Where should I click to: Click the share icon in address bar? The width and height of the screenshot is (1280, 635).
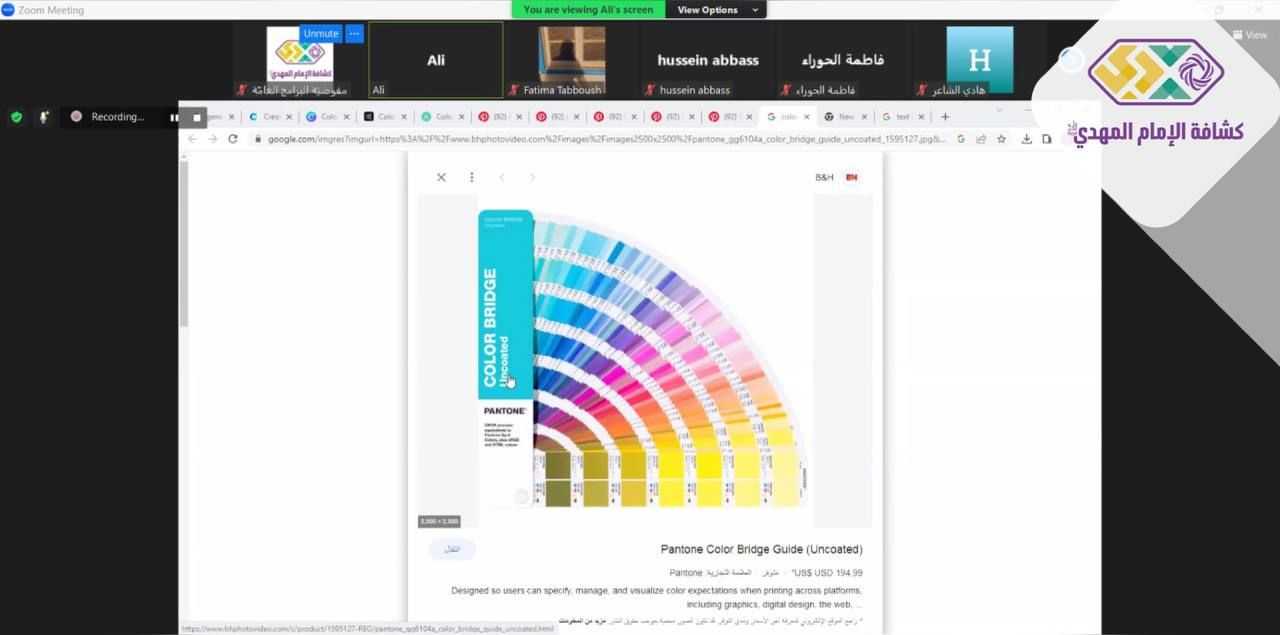(981, 139)
